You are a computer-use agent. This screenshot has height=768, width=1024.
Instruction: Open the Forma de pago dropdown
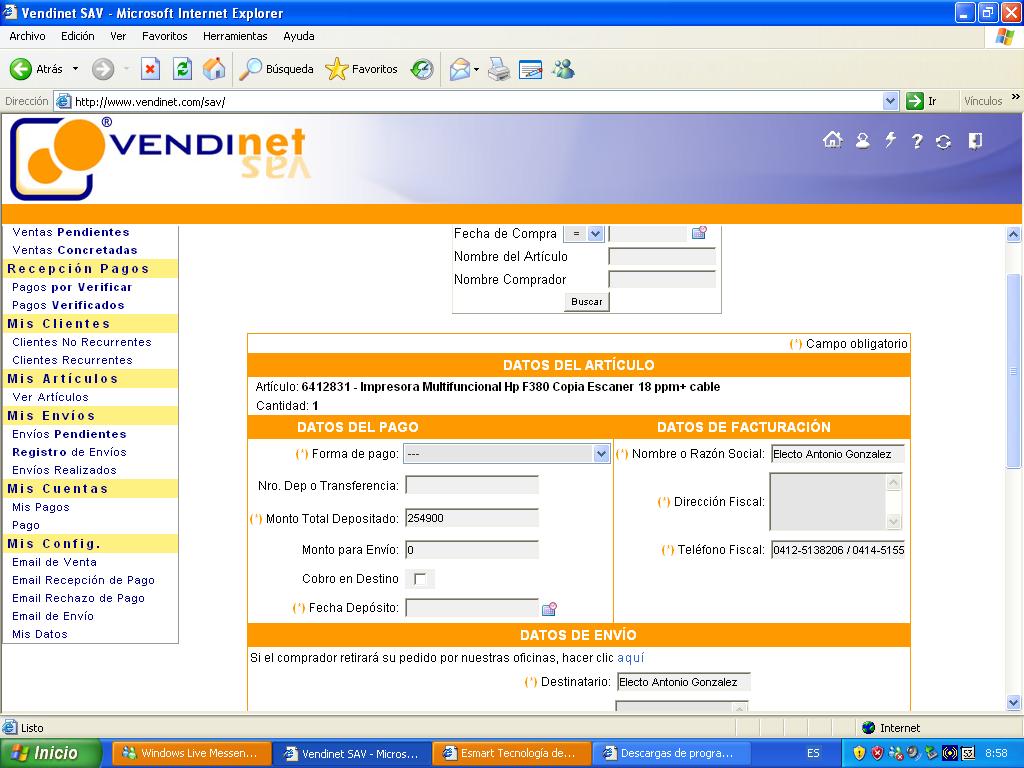[x=507, y=454]
